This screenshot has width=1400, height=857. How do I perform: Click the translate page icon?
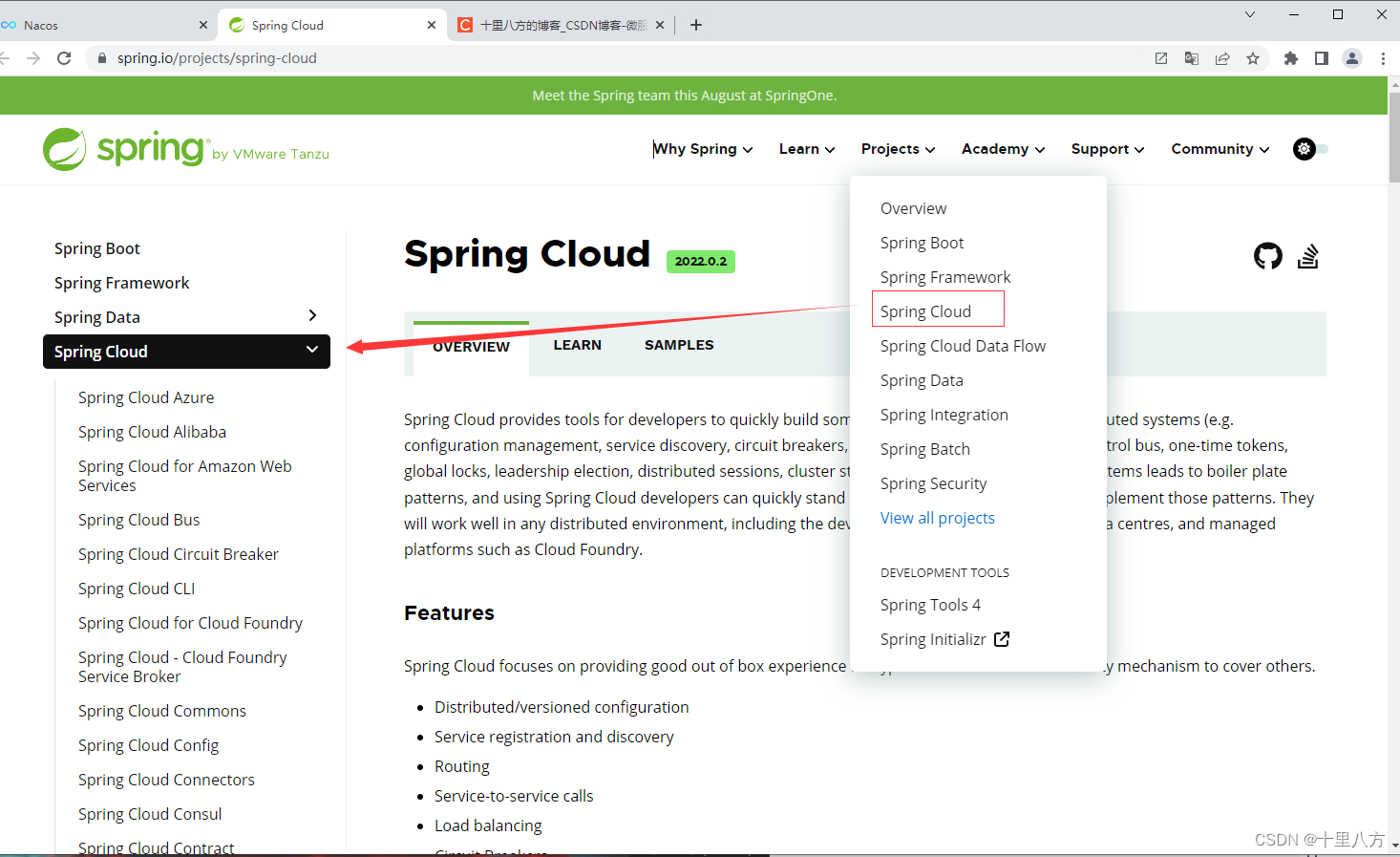click(1192, 58)
